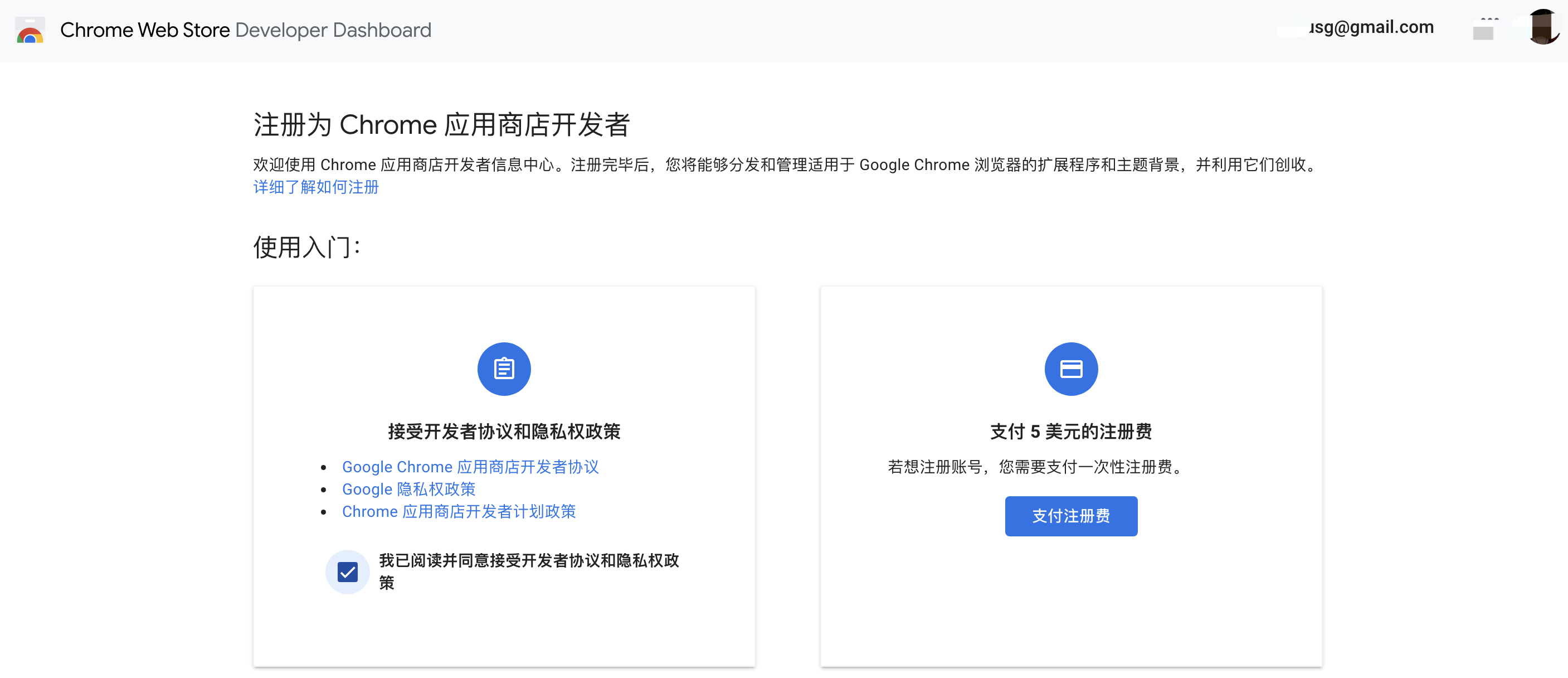Click the blue clipboard agreement icon
This screenshot has height=678, width=1568.
coord(503,369)
